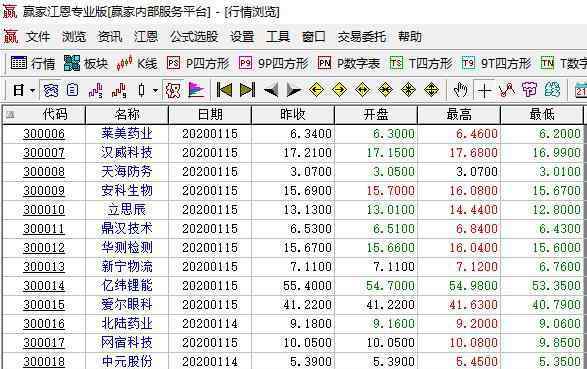Image resolution: width=587 pixels, height=369 pixels.
Task: Click the purple shirt-shaped icon
Action: [x=529, y=90]
